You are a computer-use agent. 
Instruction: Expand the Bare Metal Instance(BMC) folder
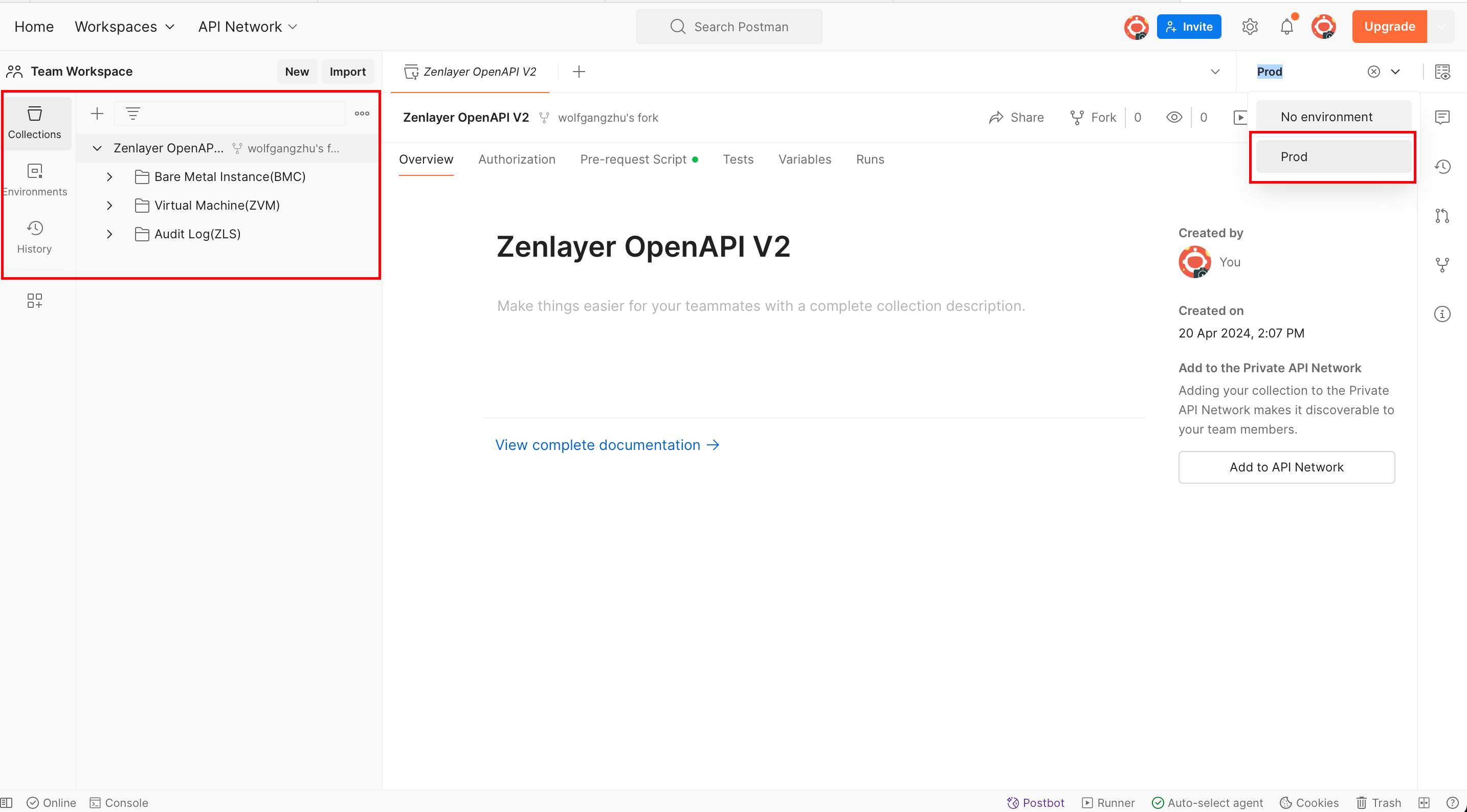pyautogui.click(x=109, y=177)
